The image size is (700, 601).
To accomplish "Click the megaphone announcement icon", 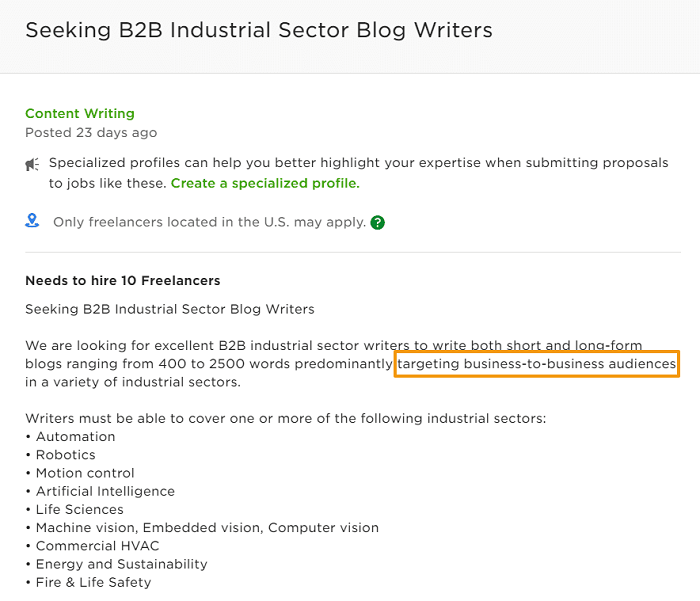I will pyautogui.click(x=33, y=164).
